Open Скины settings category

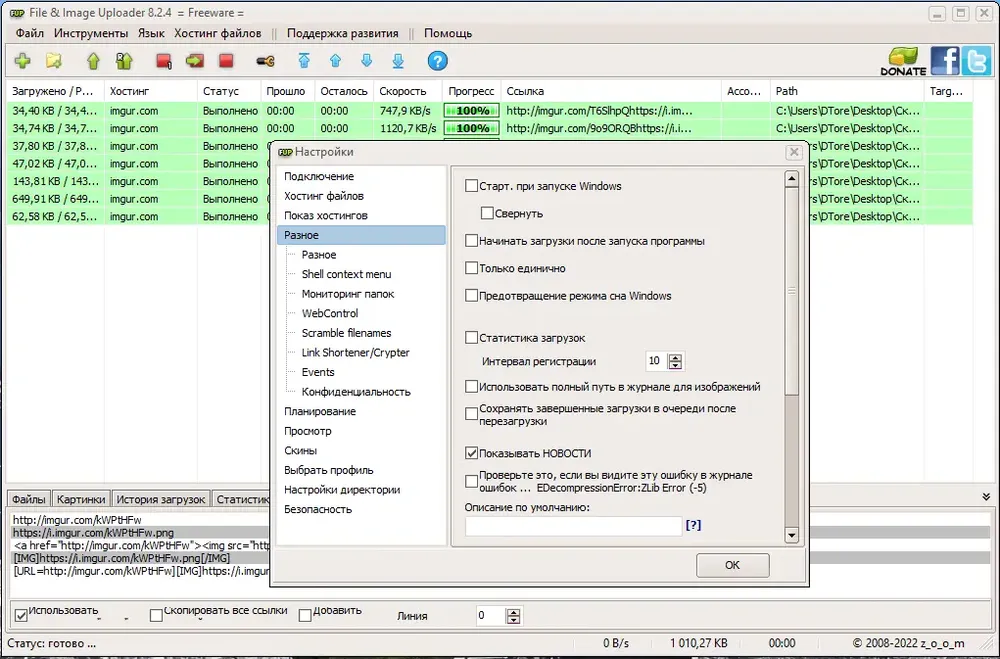[300, 450]
